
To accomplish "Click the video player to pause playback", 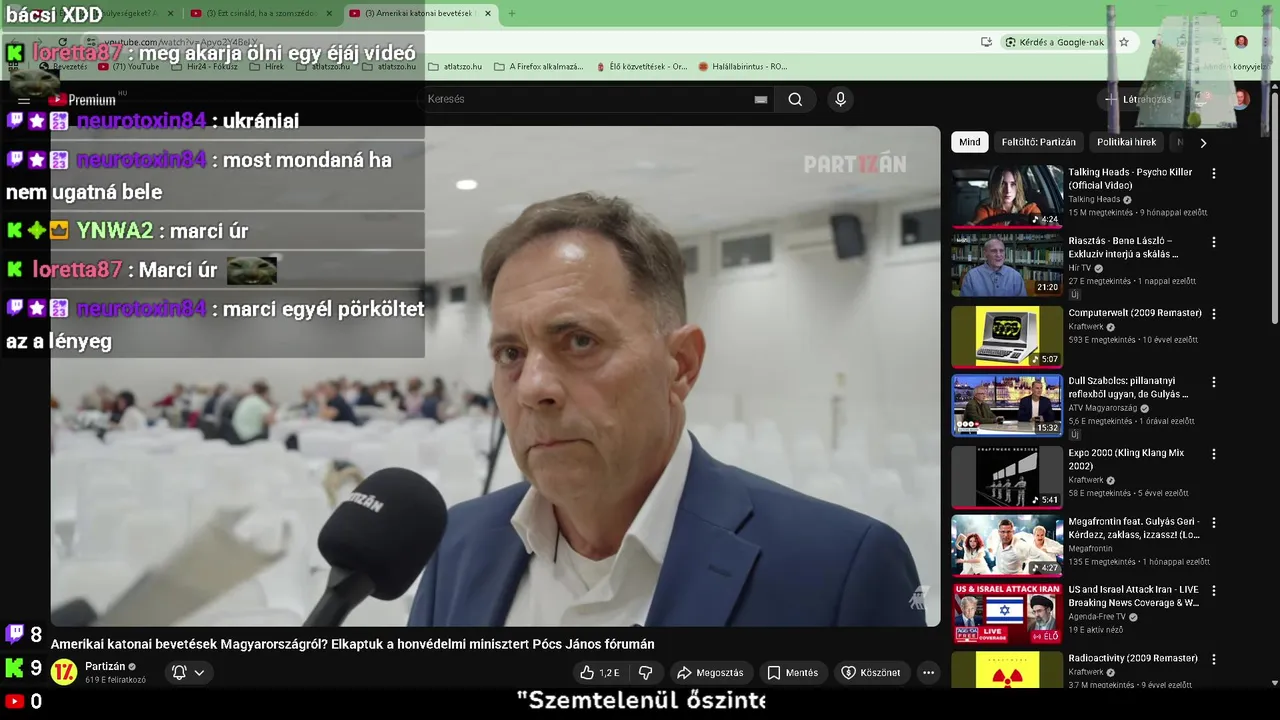I will [495, 376].
